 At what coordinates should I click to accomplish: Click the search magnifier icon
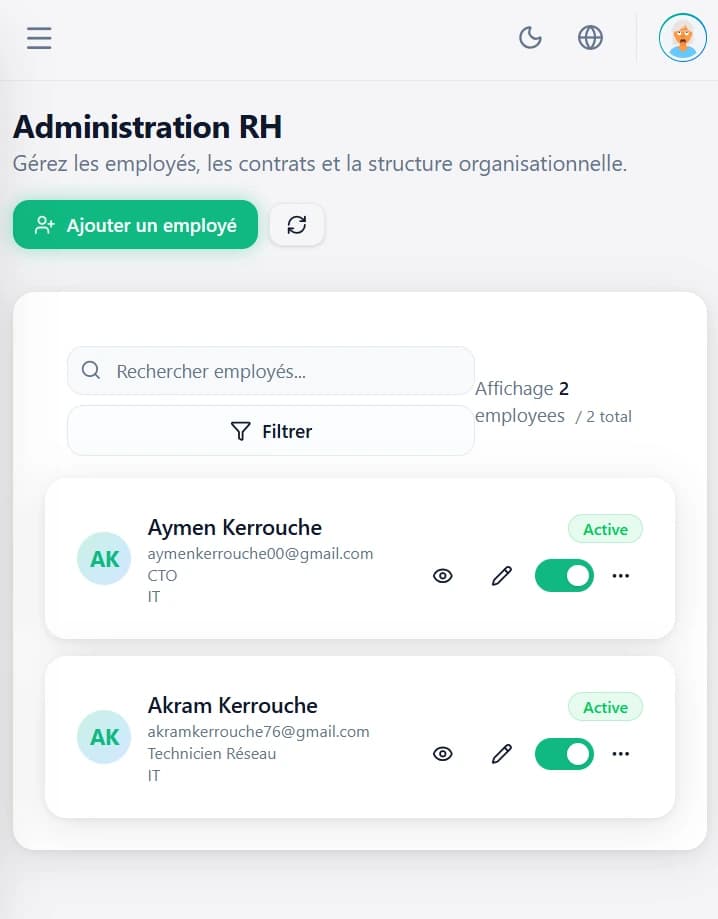pyautogui.click(x=91, y=370)
